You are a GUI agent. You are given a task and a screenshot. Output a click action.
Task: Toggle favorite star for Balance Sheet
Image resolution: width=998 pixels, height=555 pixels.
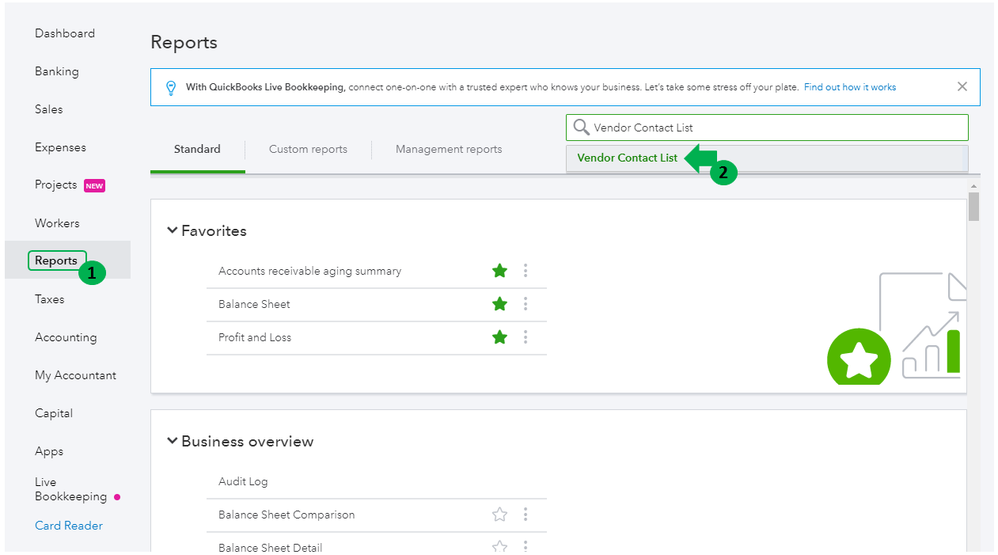click(500, 304)
